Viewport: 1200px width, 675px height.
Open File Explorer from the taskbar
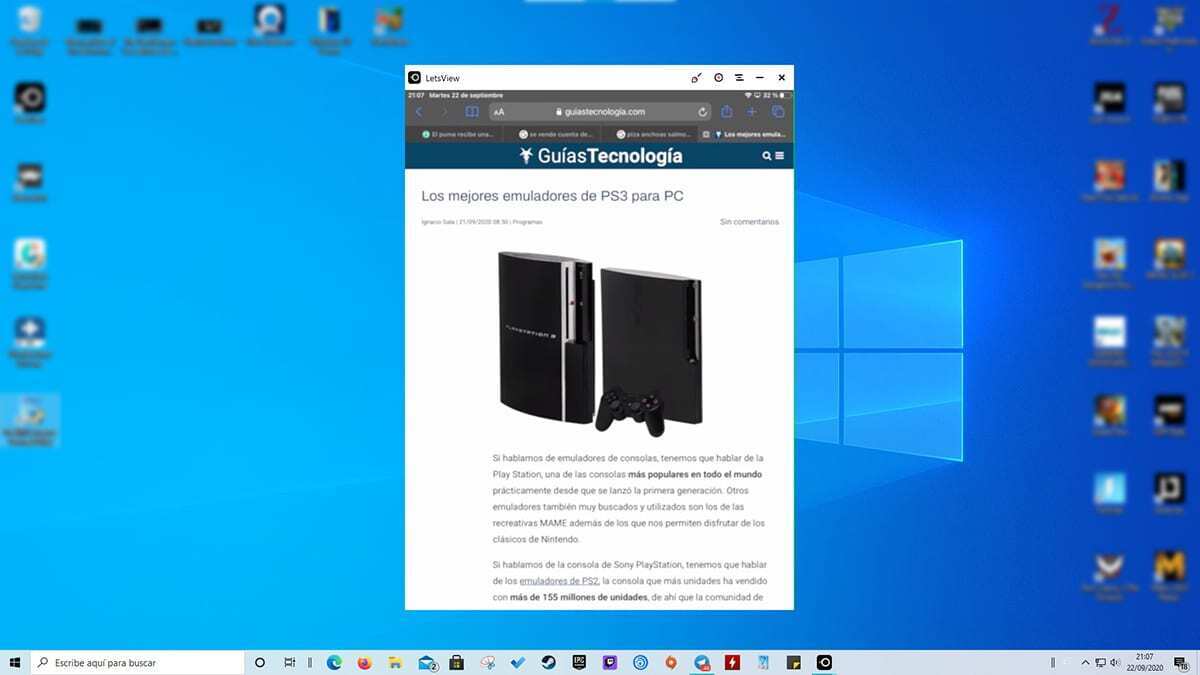click(x=395, y=662)
